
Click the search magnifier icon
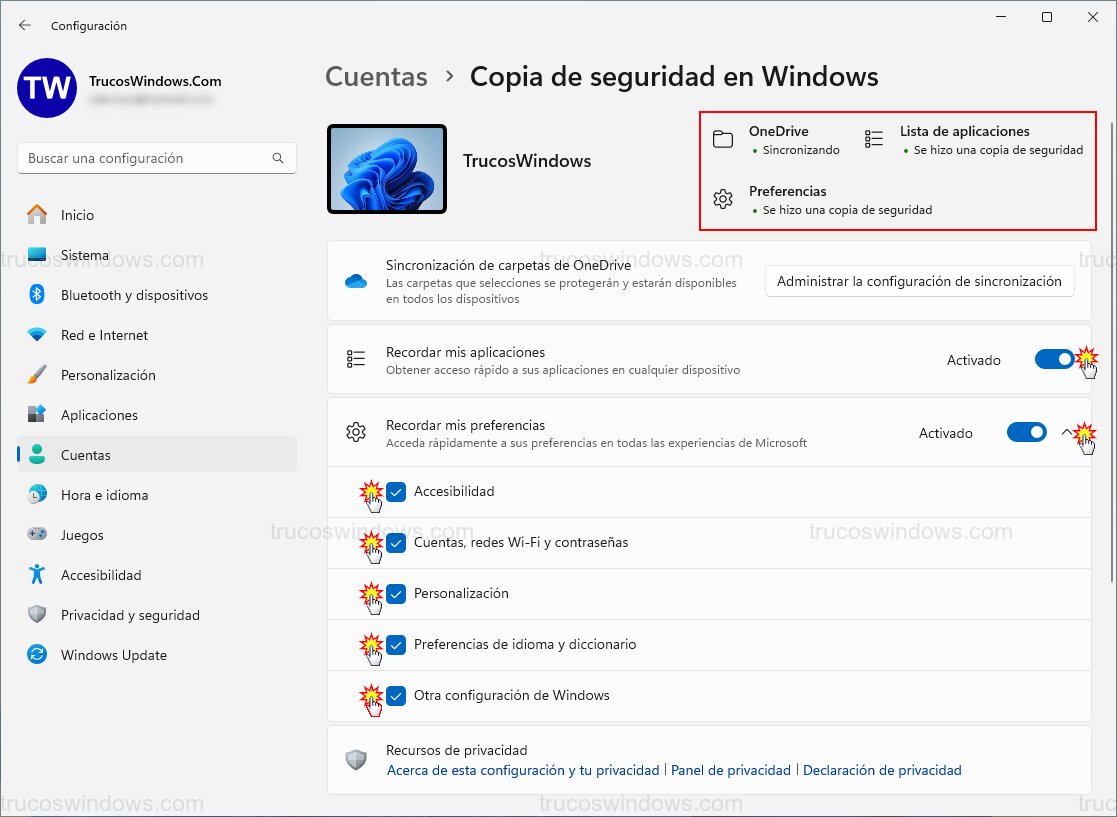click(279, 158)
